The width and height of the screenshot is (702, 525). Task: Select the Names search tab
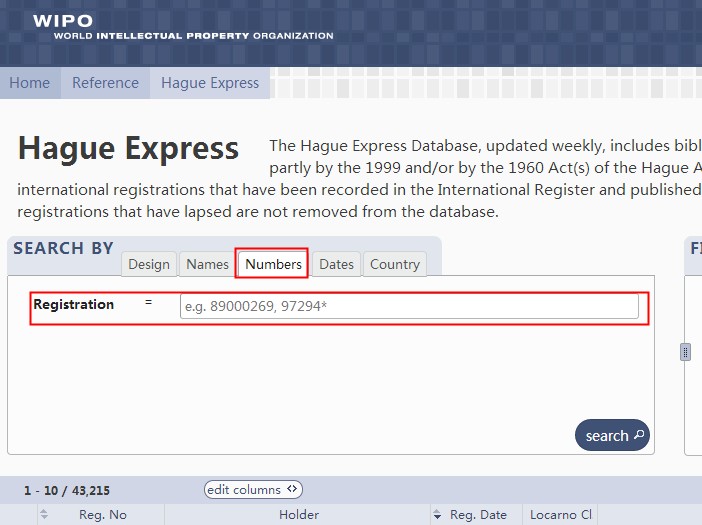tap(207, 264)
